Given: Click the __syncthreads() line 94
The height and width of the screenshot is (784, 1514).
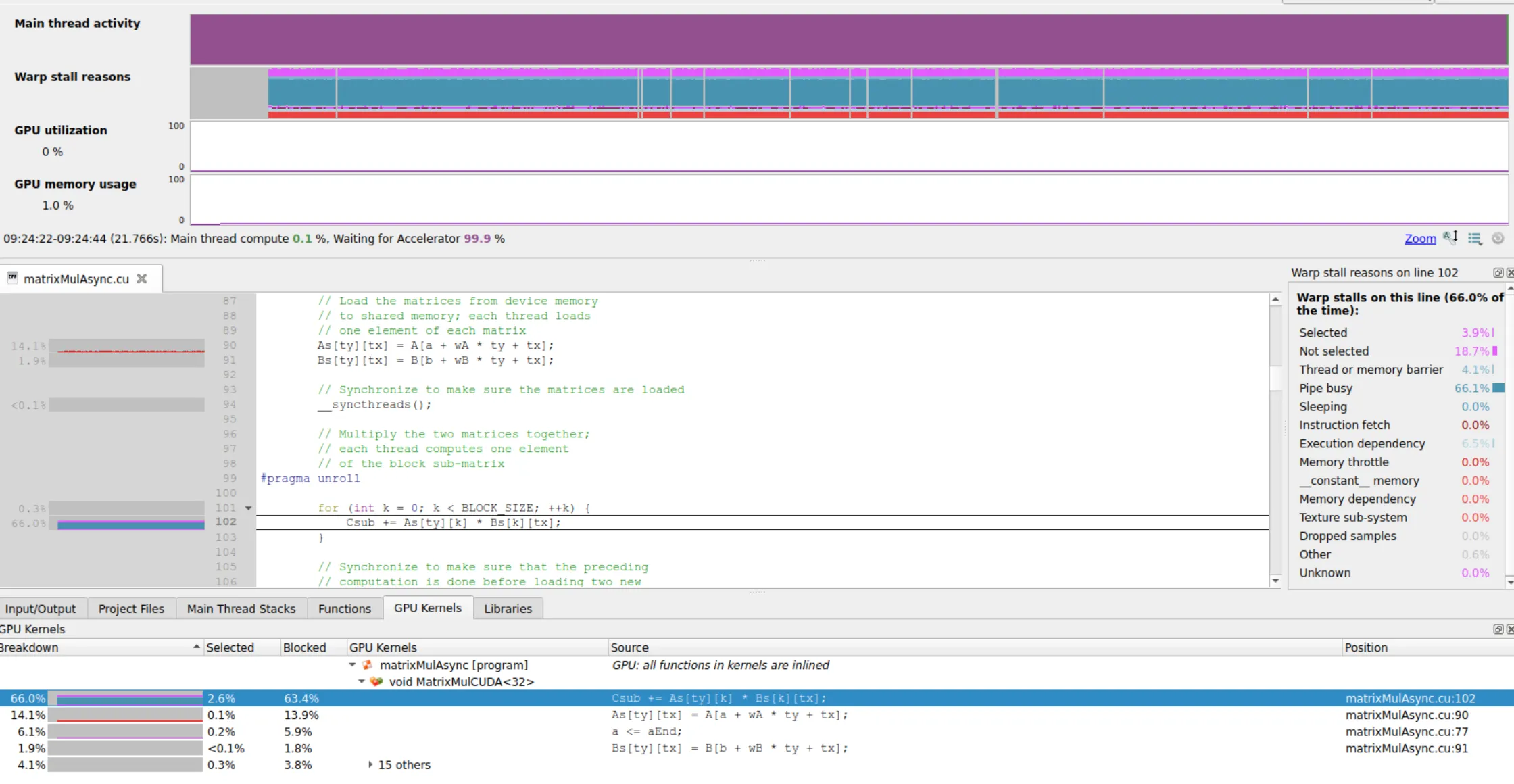Looking at the screenshot, I should [374, 405].
